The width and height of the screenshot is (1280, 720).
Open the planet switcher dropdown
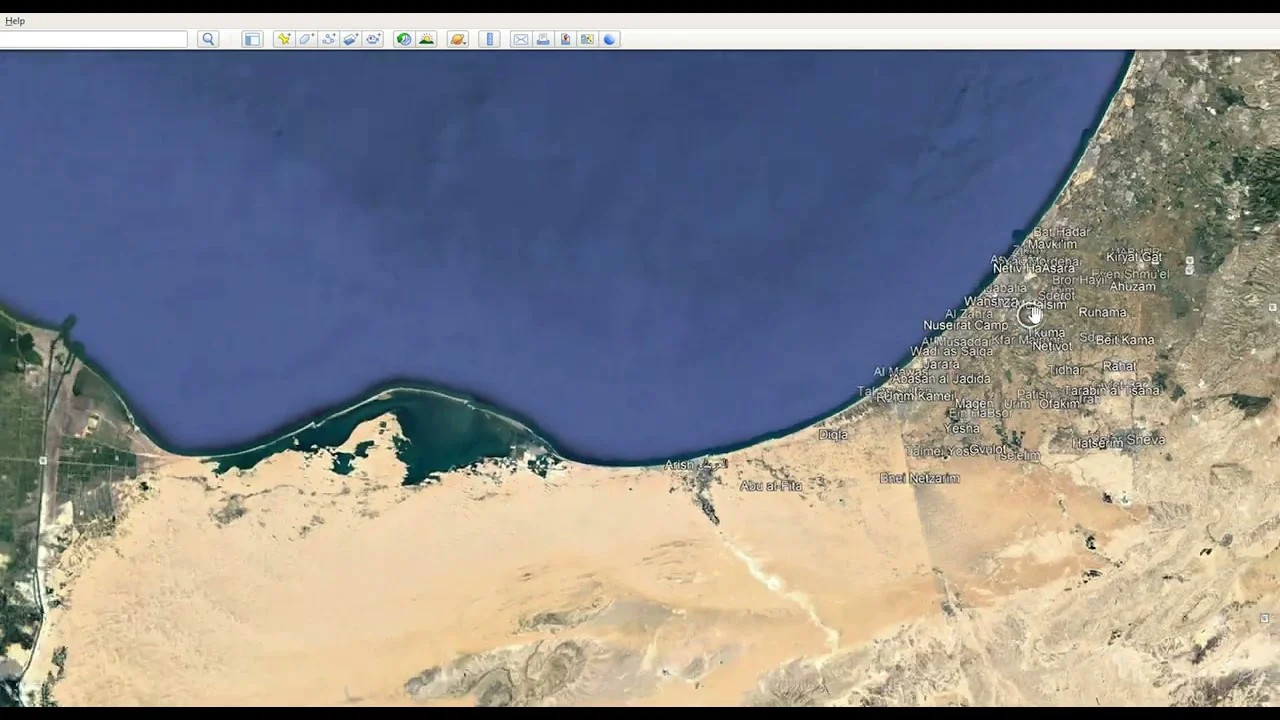click(x=458, y=39)
